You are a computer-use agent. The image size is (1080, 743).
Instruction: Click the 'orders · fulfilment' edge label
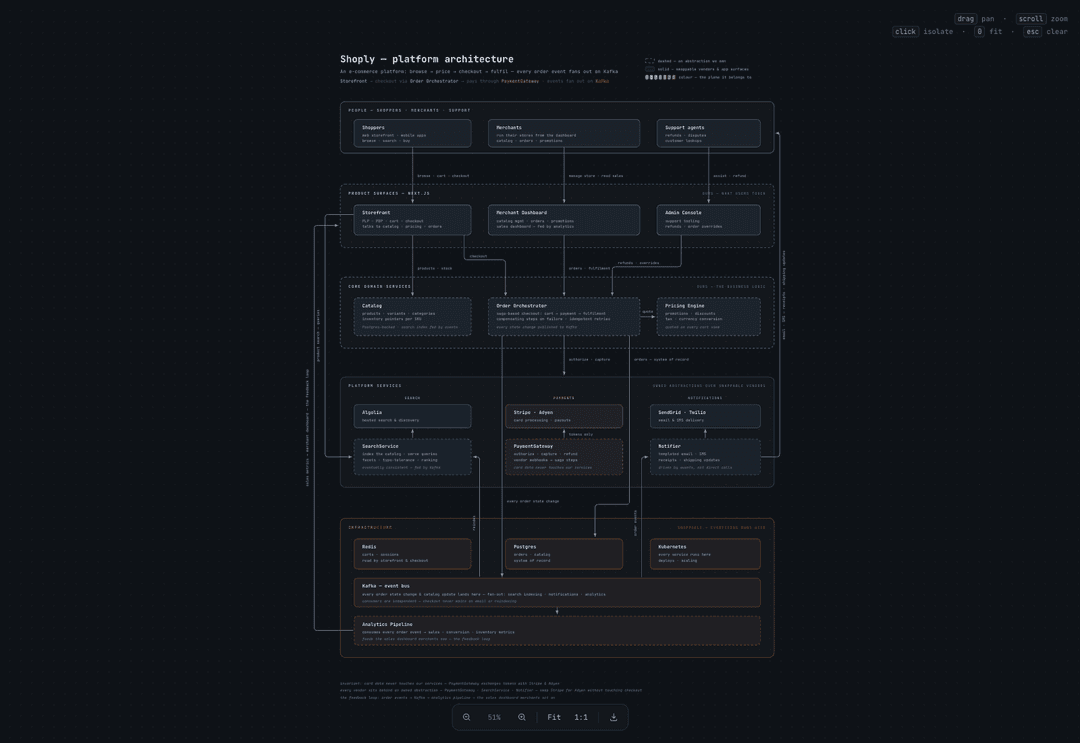click(x=589, y=269)
